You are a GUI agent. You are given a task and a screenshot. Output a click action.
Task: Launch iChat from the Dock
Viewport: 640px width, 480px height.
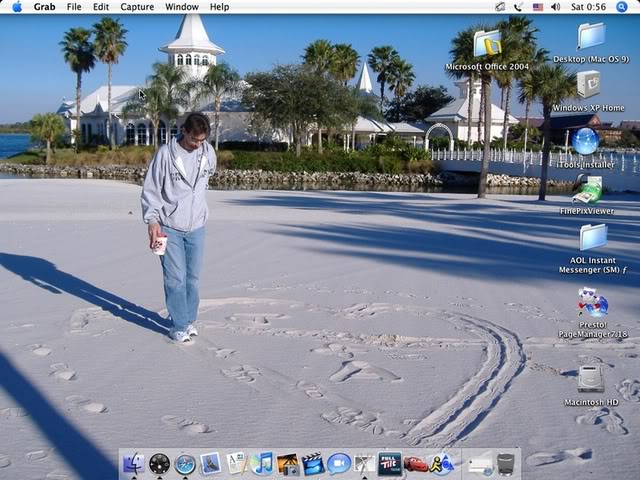coord(339,464)
